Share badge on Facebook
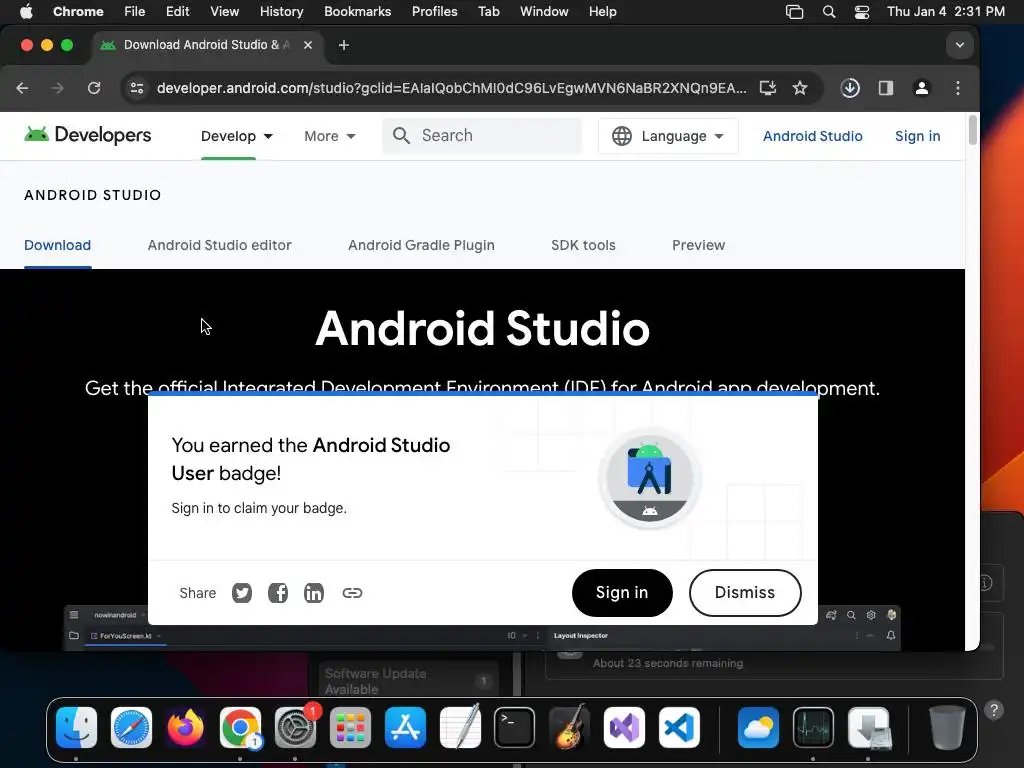Viewport: 1024px width, 768px height. (278, 593)
